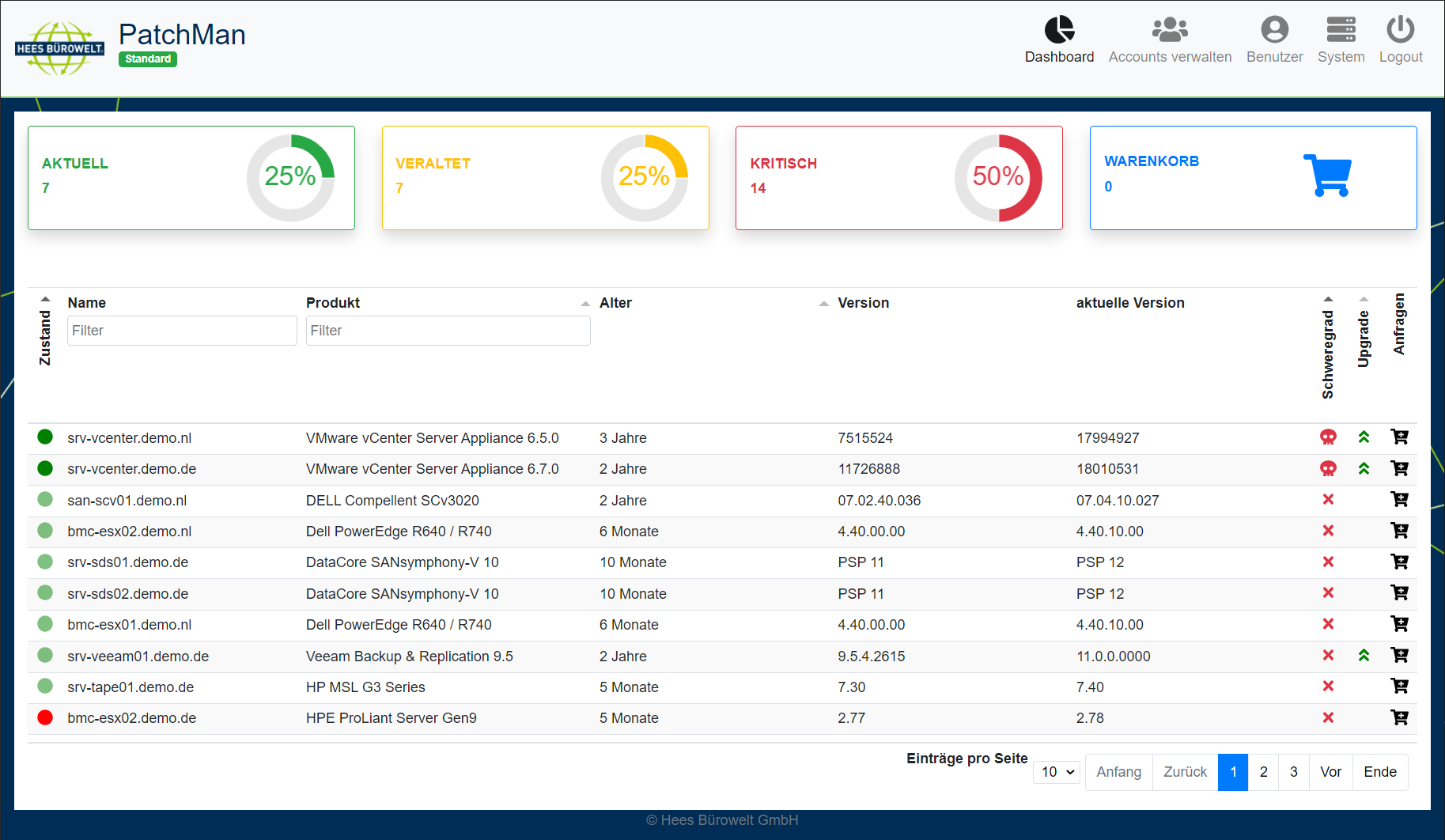Add bmc-esx01.demo.nl to cart
This screenshot has height=840, width=1445.
[1399, 624]
